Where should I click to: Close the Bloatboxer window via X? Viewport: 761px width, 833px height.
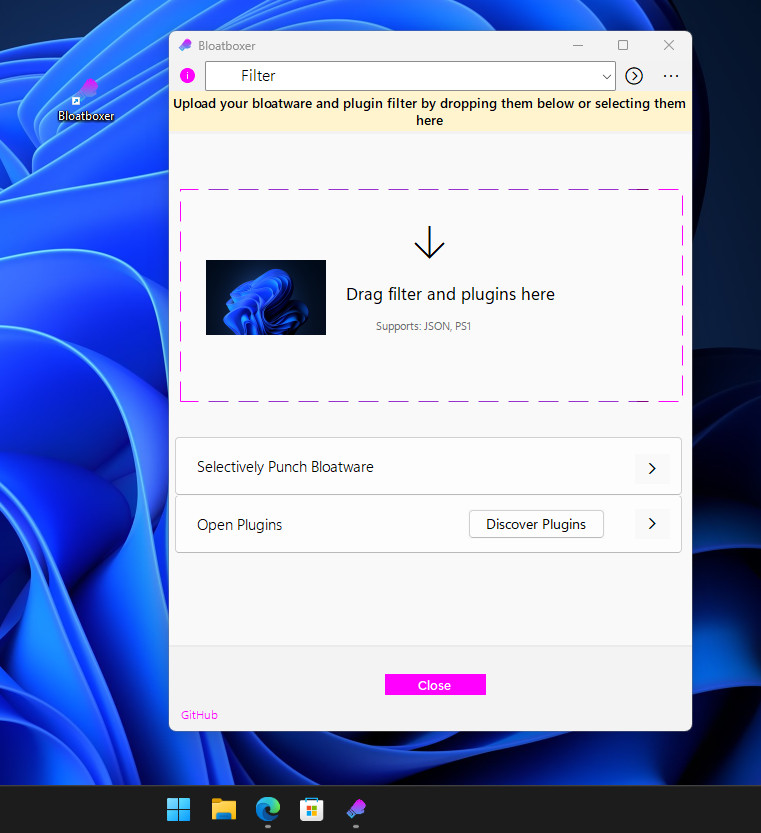coord(669,46)
